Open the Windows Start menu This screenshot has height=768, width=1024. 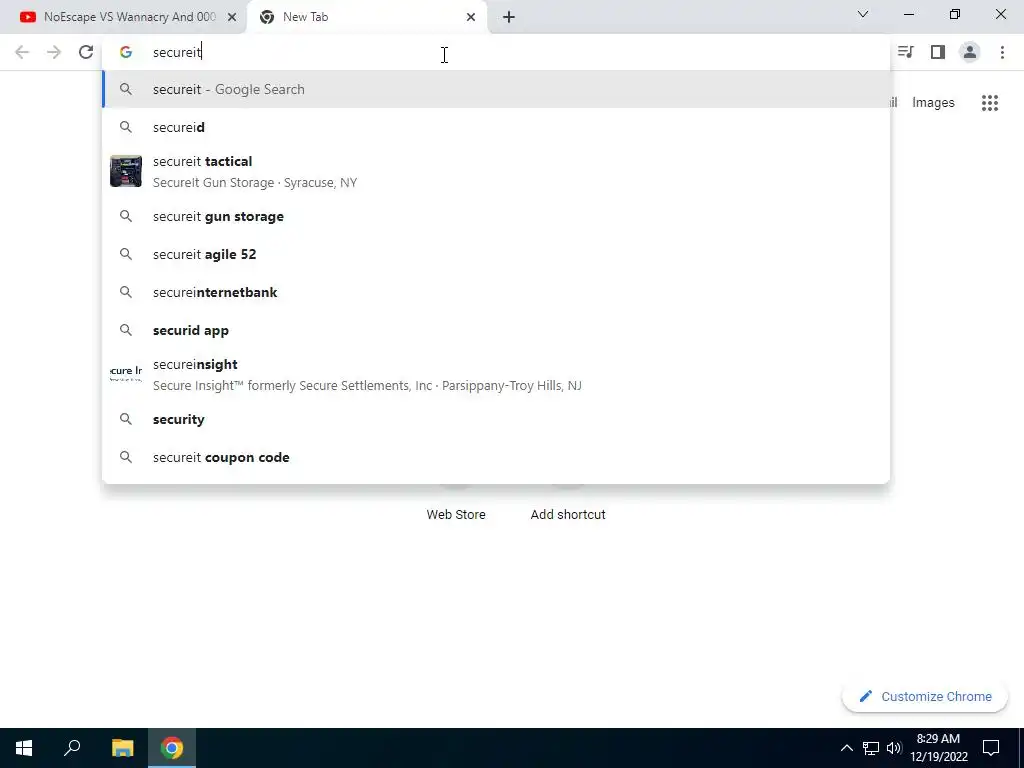[x=24, y=748]
